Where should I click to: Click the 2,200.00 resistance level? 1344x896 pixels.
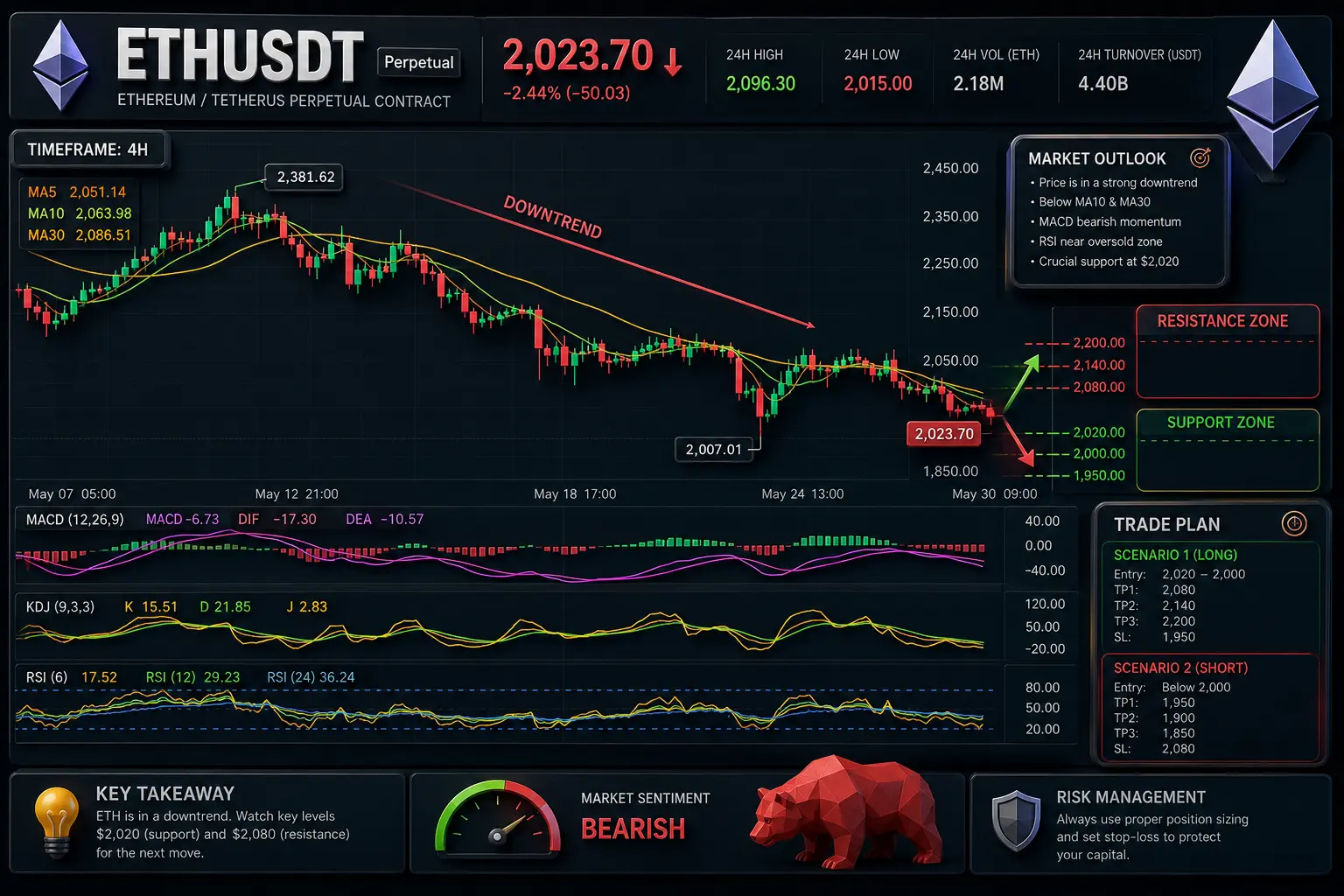[x=1099, y=343]
